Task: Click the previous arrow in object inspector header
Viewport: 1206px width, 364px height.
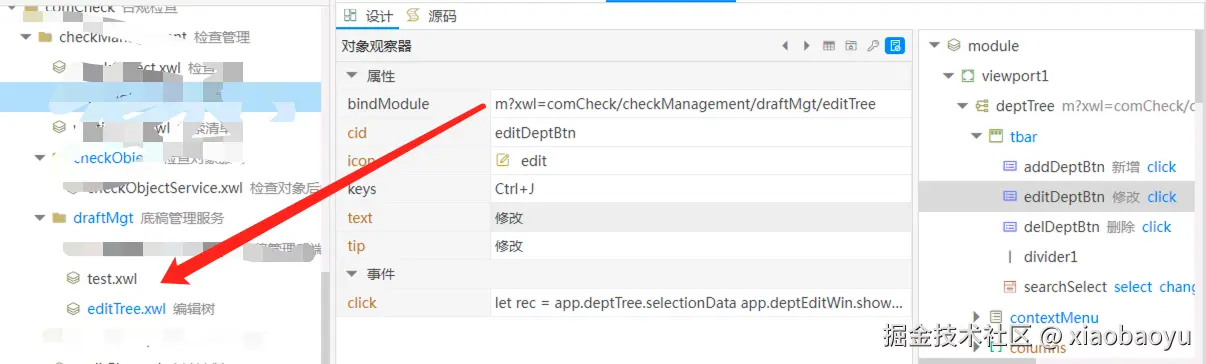Action: (x=785, y=46)
